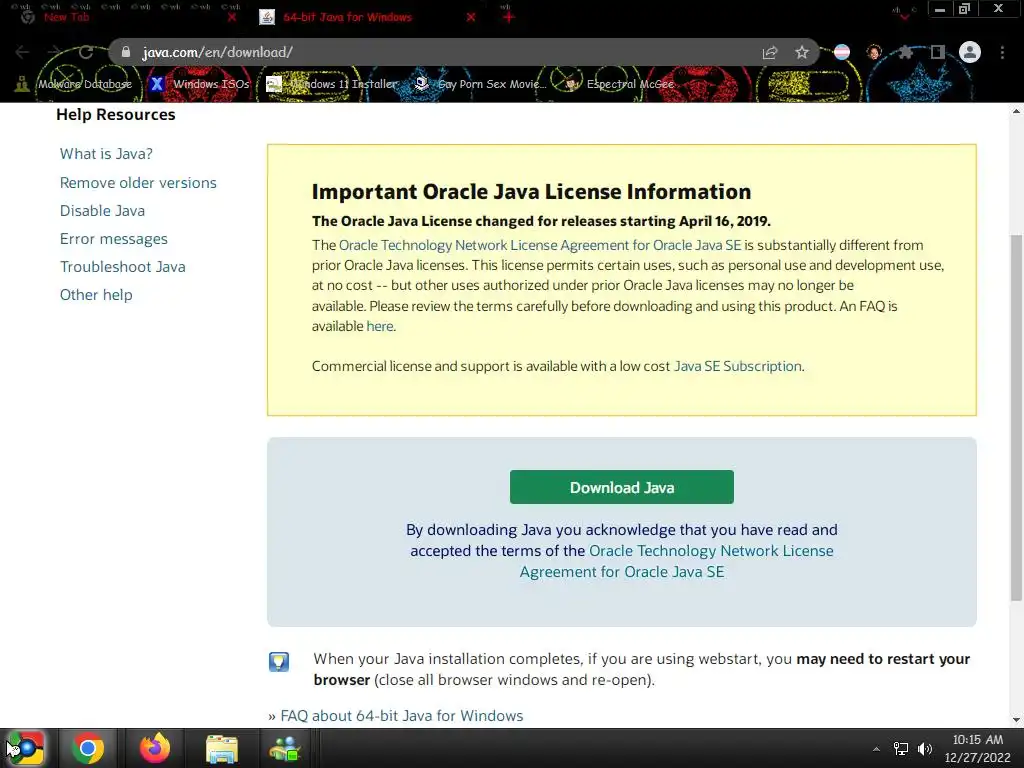Click the avatar extension icon in toolbar
The height and width of the screenshot is (768, 1024).
coord(874,52)
